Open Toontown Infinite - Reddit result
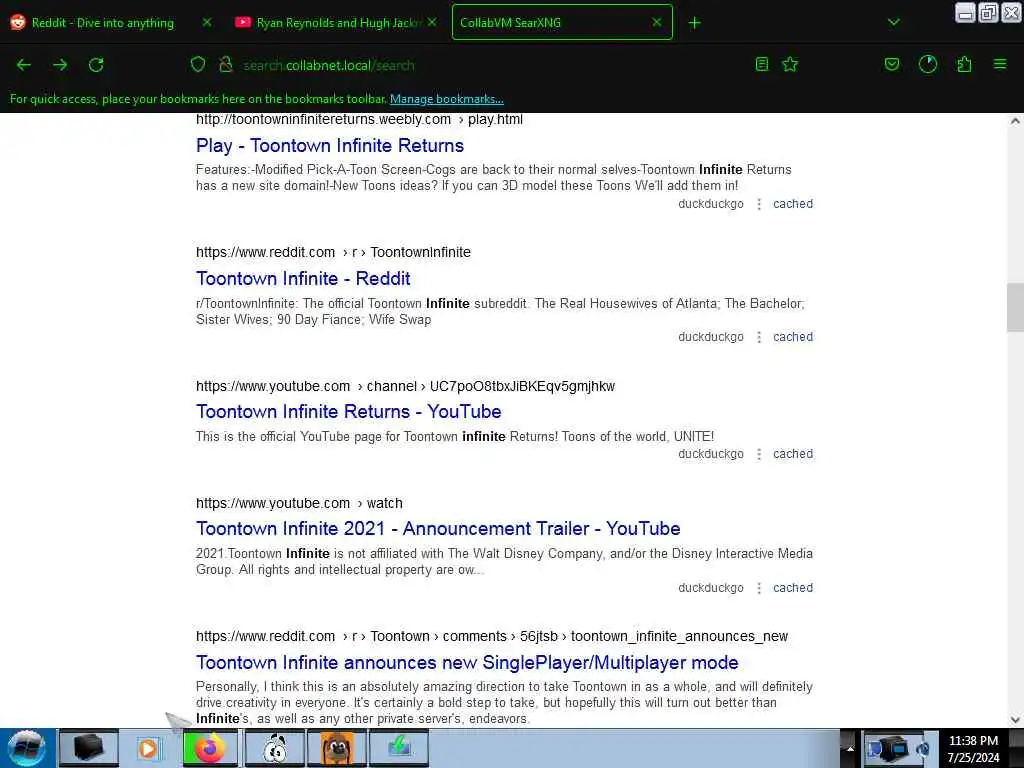Viewport: 1024px width, 768px height. pyautogui.click(x=303, y=279)
